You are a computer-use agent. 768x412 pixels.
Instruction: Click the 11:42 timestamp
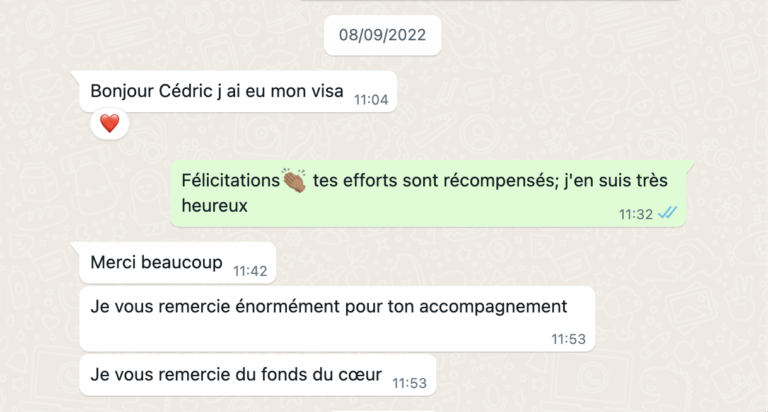point(250,271)
